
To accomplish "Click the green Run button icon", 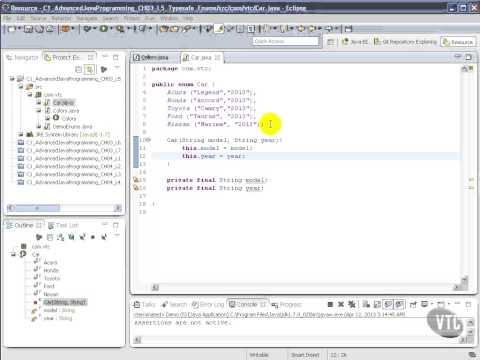I will pos(104,29).
